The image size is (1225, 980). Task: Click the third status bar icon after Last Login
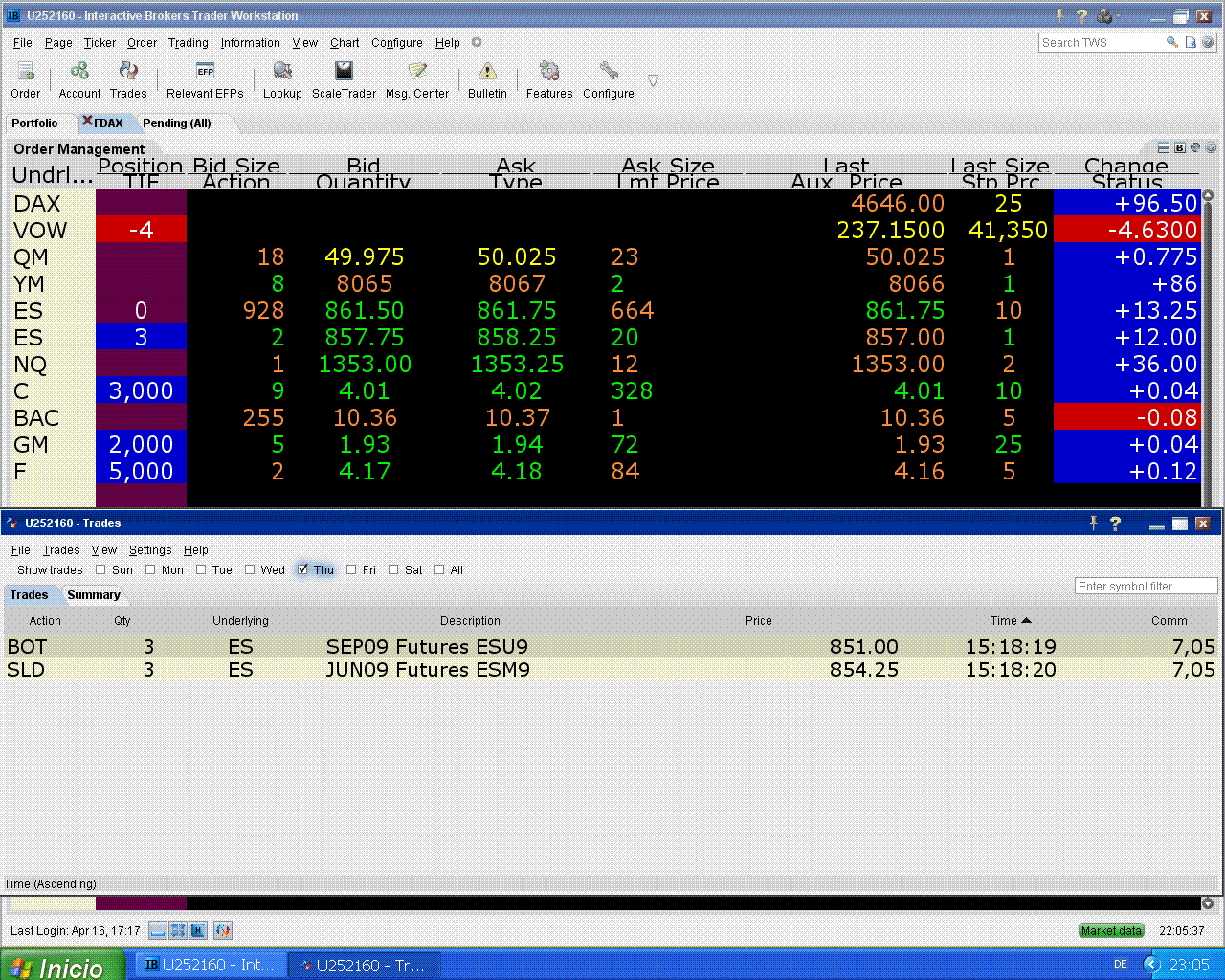(198, 930)
